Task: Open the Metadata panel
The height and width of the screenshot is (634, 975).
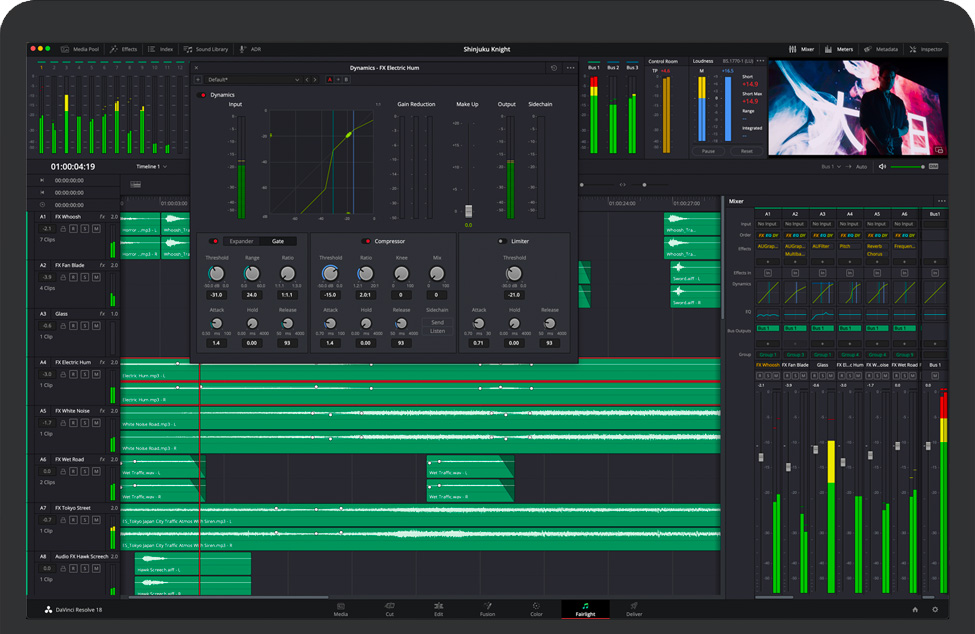Action: pos(882,49)
